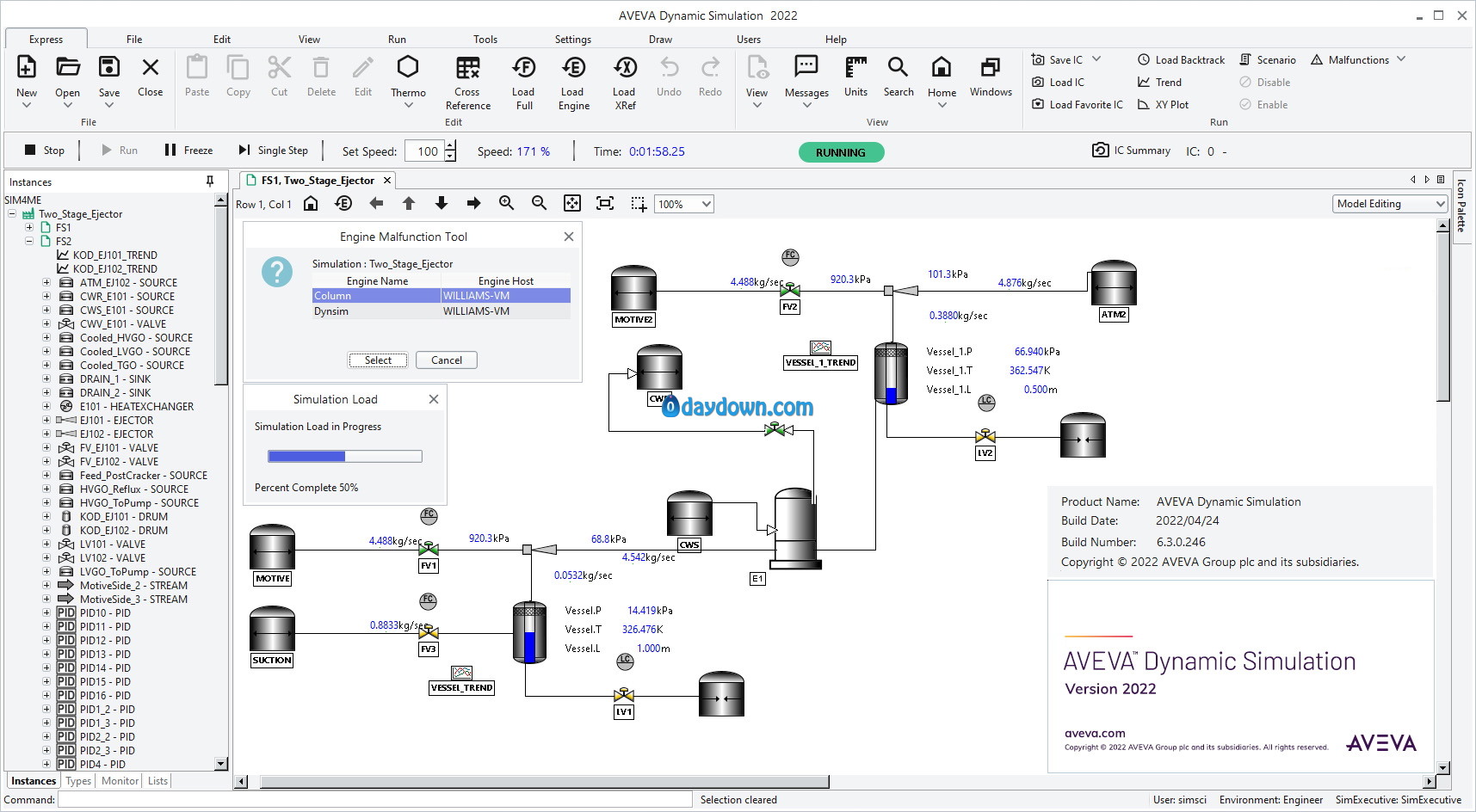Click the fit to window icon
The image size is (1476, 812).
pos(572,203)
